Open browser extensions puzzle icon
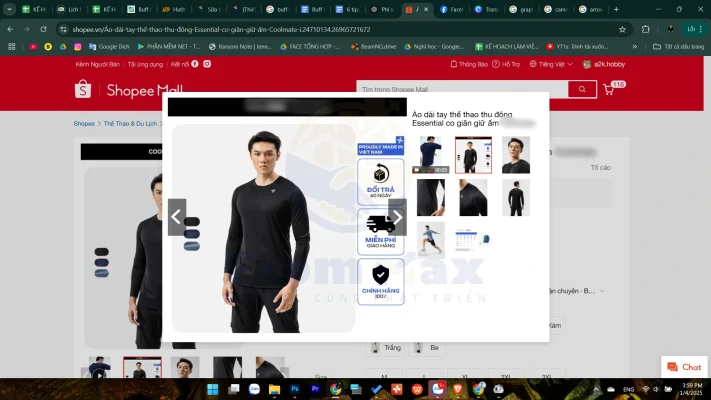 click(x=646, y=29)
